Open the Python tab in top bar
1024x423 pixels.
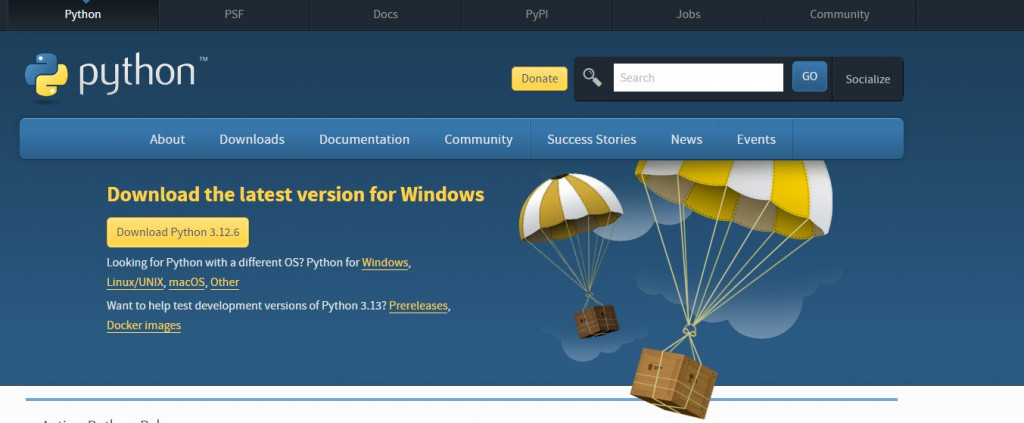[83, 14]
